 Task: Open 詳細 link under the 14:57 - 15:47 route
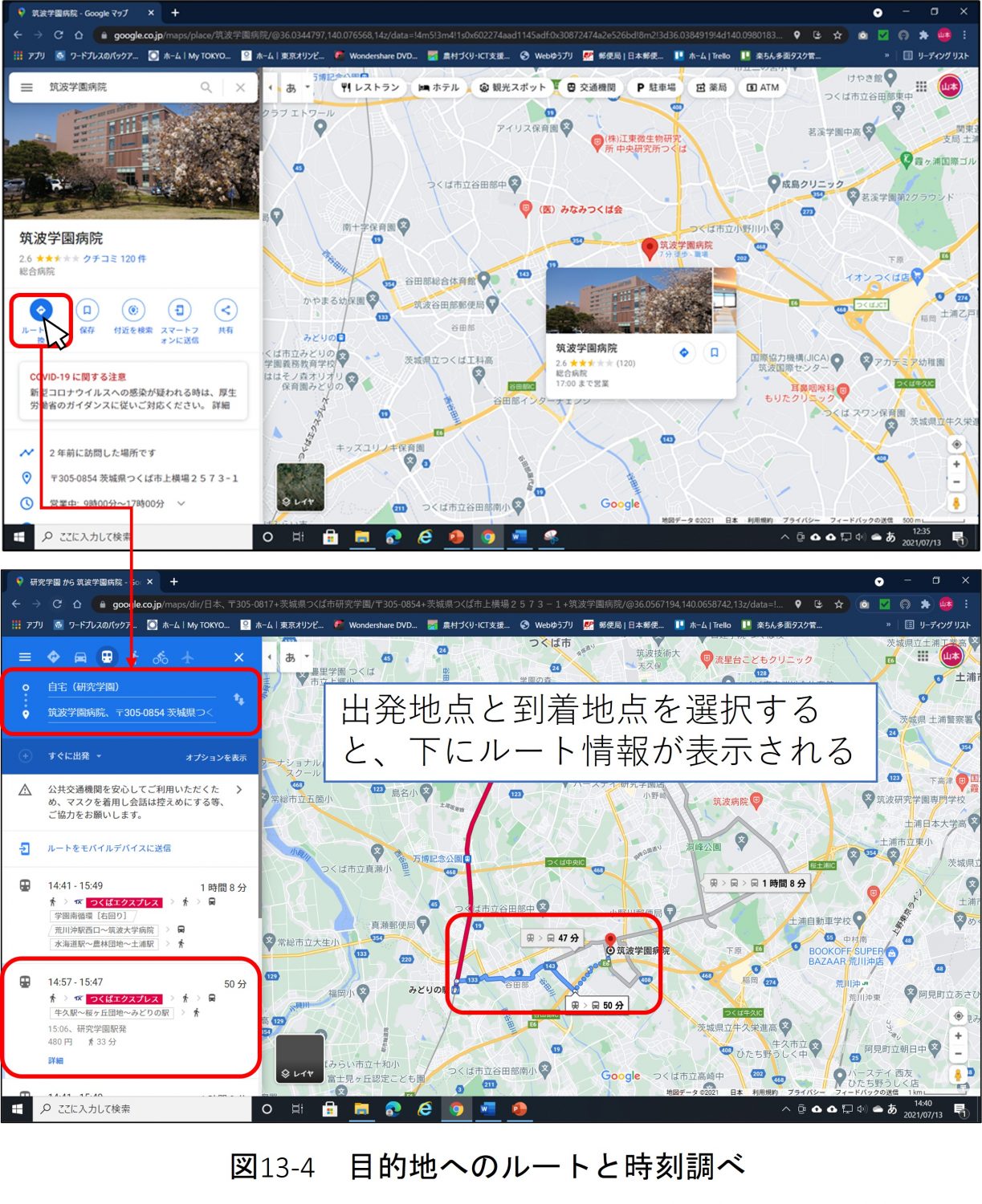55,1061
